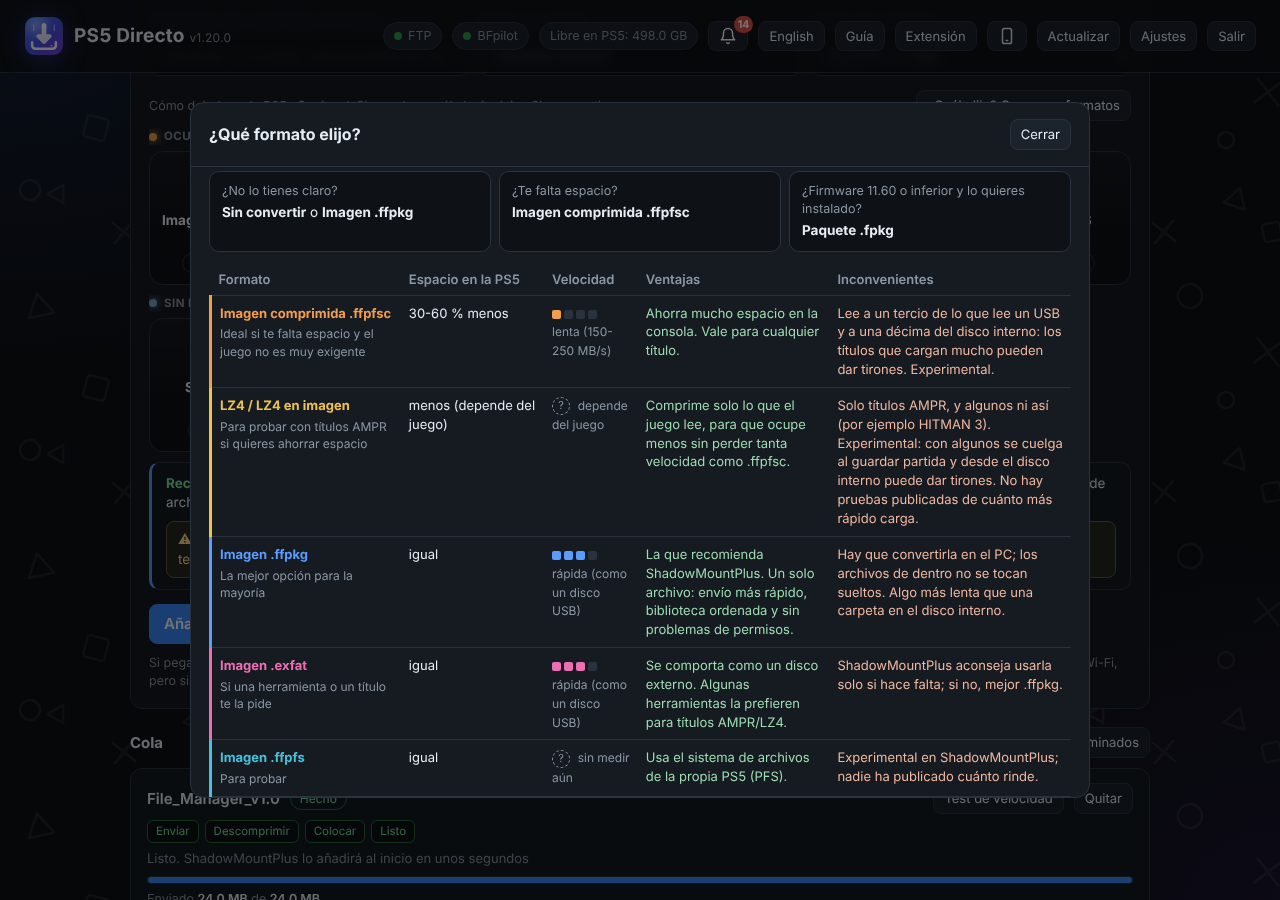This screenshot has height=900, width=1280.
Task: Click the '30-60 % menos' cell
Action: 458,314
